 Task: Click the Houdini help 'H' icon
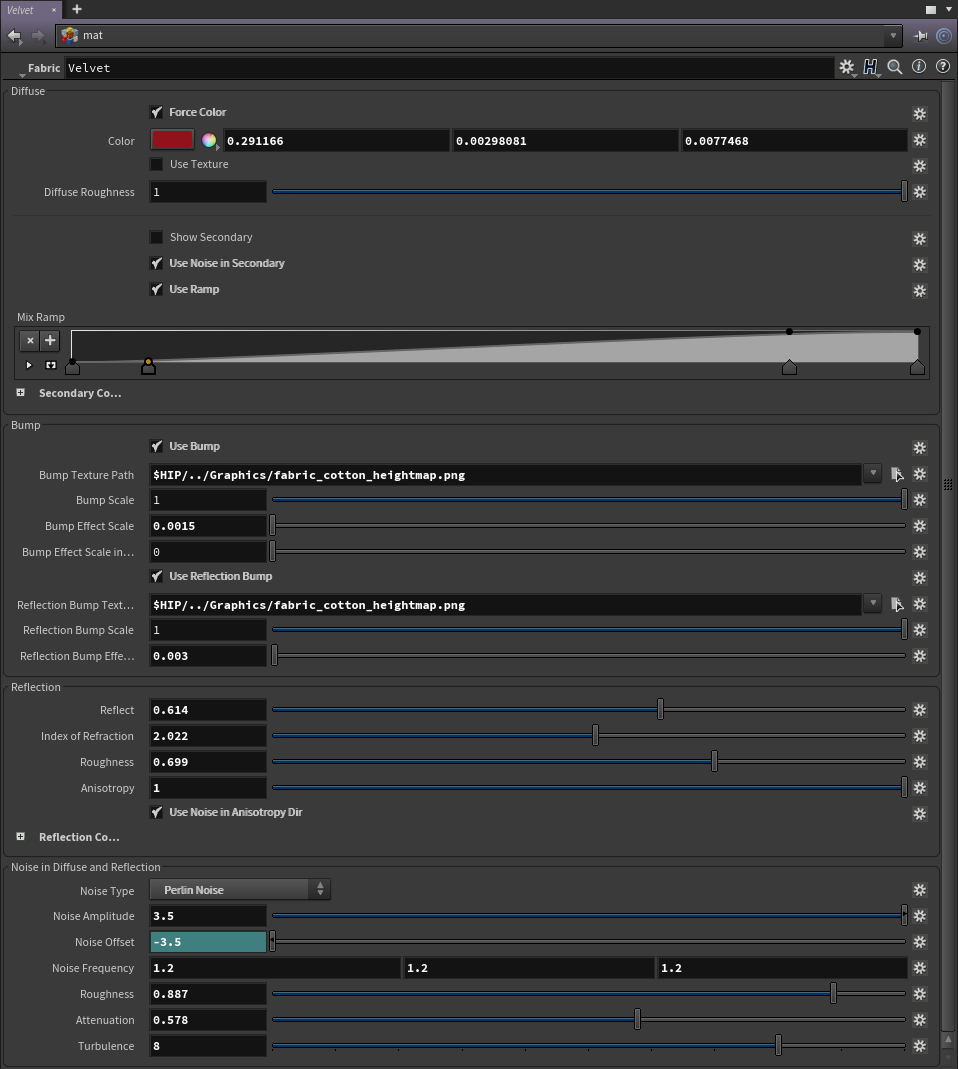pyautogui.click(x=870, y=67)
